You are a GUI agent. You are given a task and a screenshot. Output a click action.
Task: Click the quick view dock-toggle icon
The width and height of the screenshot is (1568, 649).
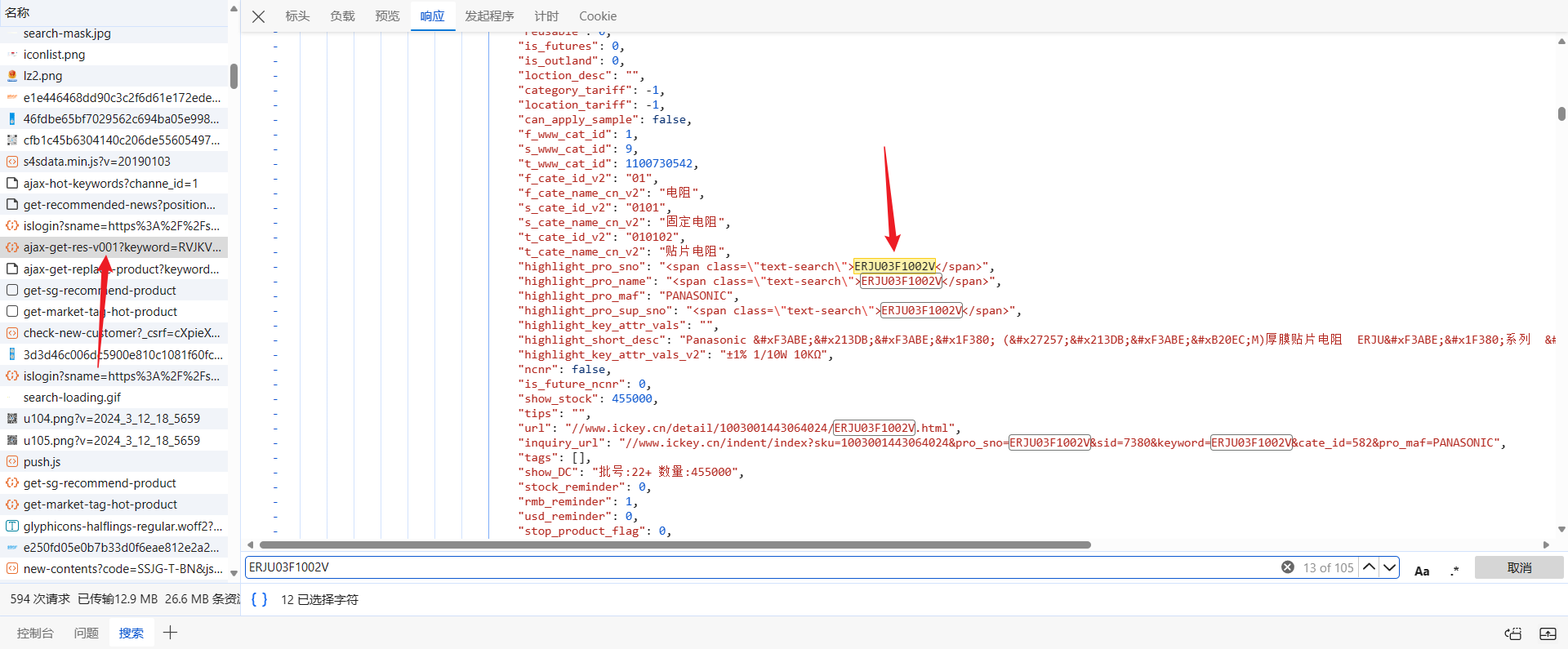1512,633
